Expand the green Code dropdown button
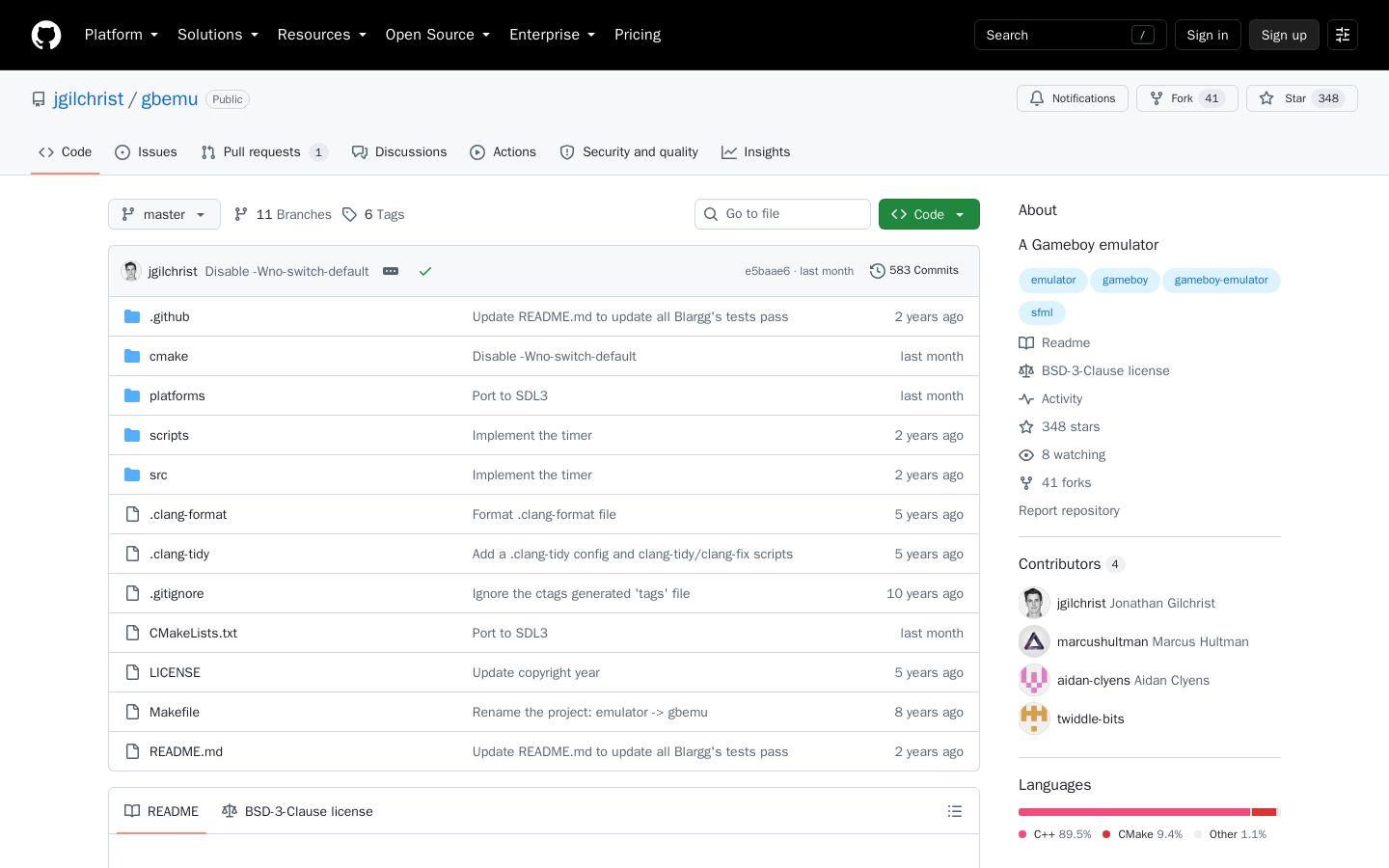The image size is (1389, 868). tap(929, 214)
